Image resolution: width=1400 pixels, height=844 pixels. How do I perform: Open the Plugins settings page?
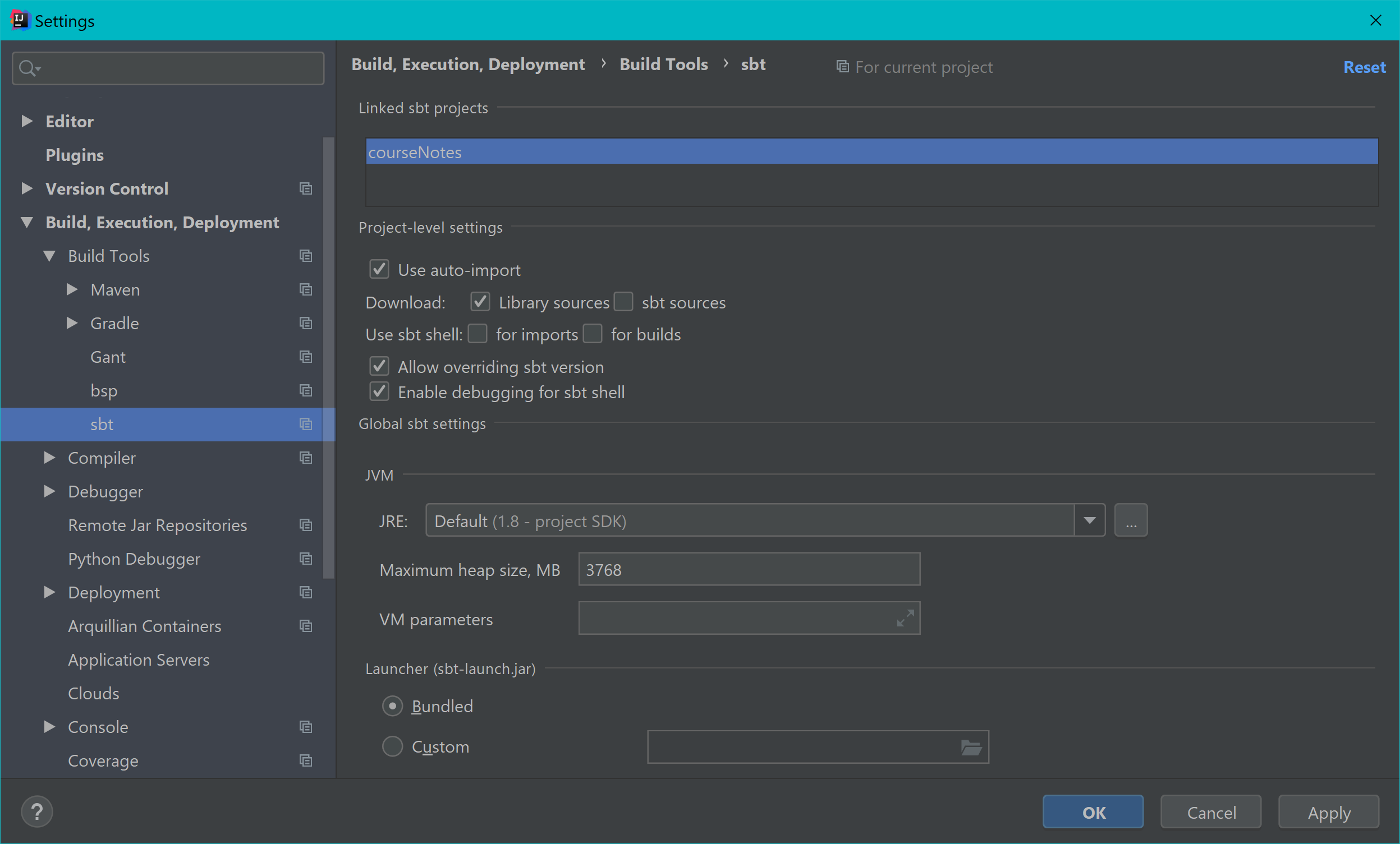coord(75,155)
